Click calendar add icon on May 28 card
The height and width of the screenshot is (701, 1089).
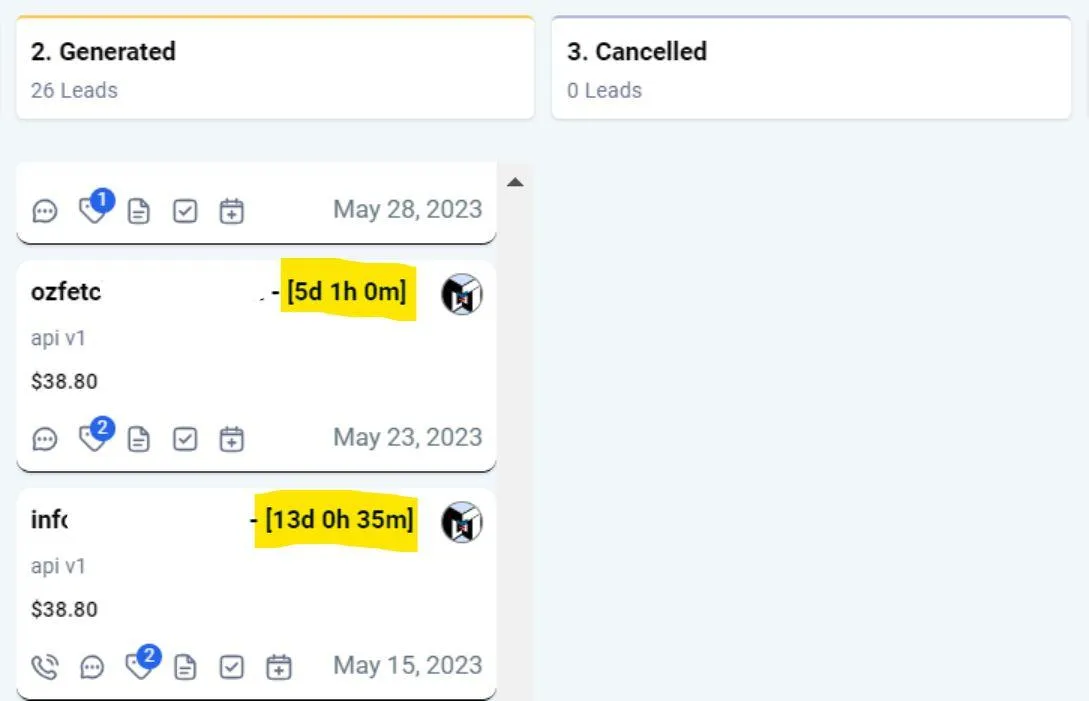click(x=231, y=211)
